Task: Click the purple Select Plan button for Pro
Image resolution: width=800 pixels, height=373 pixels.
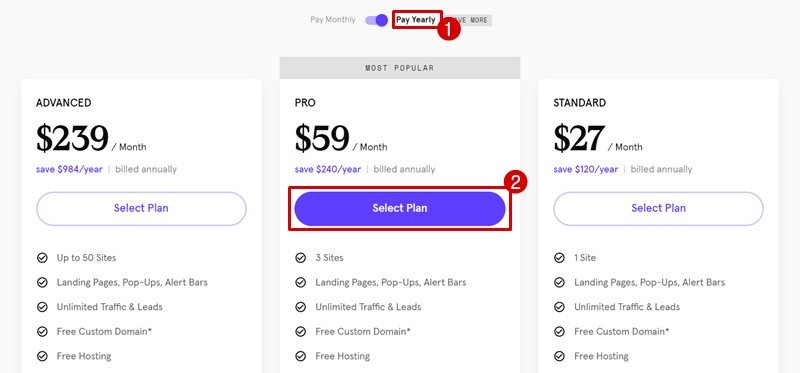Action: (x=400, y=208)
